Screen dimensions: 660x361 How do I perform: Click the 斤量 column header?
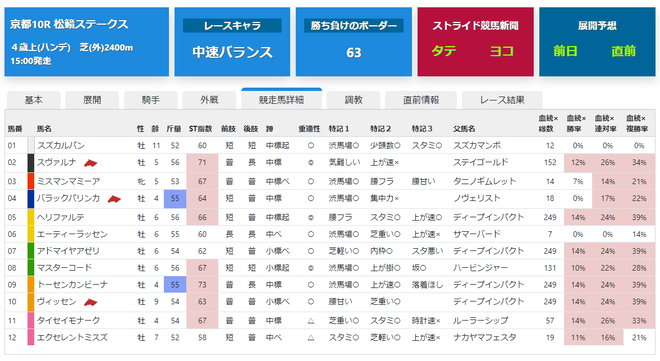173,129
